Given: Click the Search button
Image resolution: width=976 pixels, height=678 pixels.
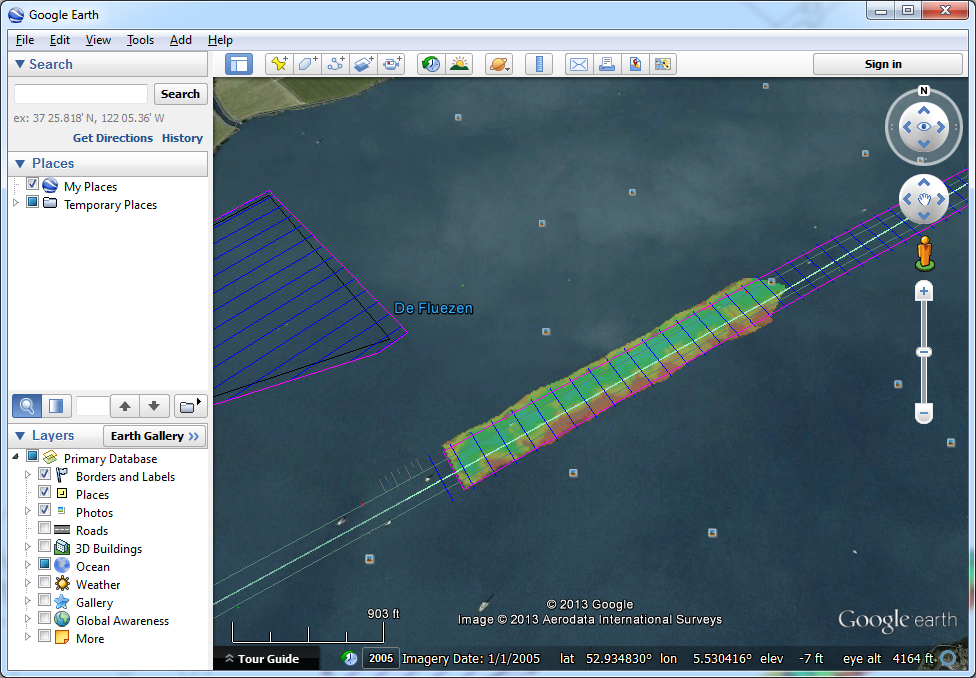Looking at the screenshot, I should click(181, 94).
